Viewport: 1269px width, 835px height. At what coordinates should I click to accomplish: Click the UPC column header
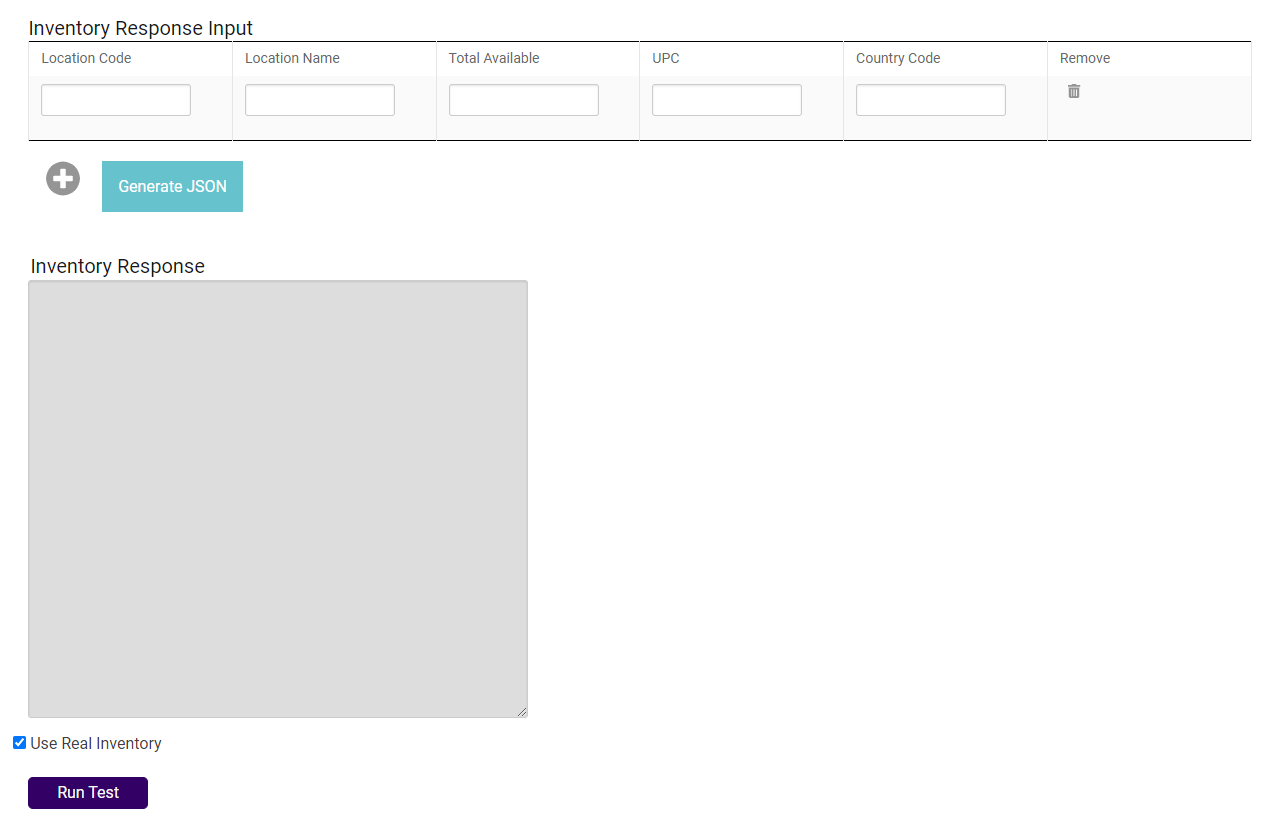(665, 58)
